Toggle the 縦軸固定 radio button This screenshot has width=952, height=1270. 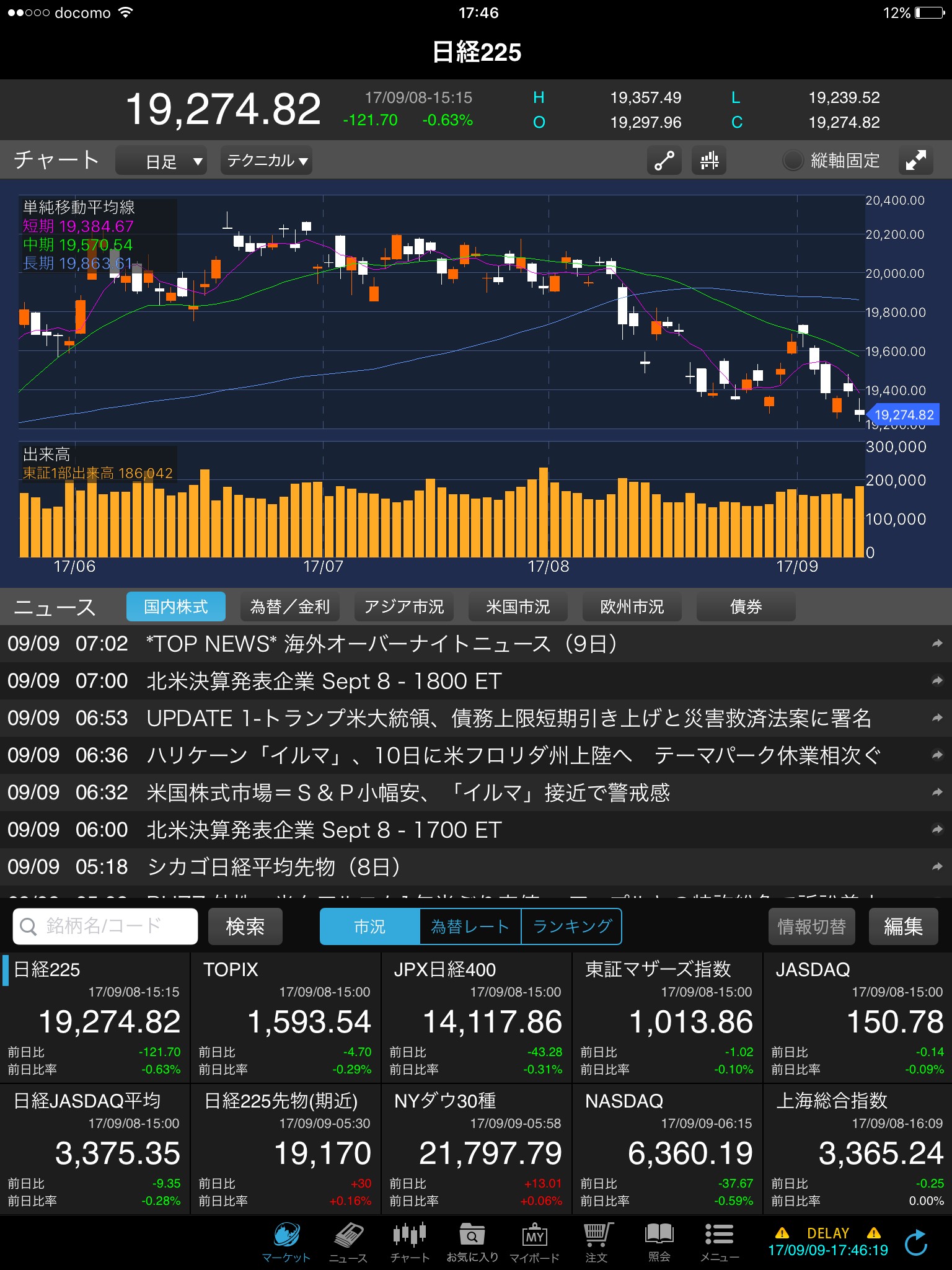pyautogui.click(x=793, y=161)
